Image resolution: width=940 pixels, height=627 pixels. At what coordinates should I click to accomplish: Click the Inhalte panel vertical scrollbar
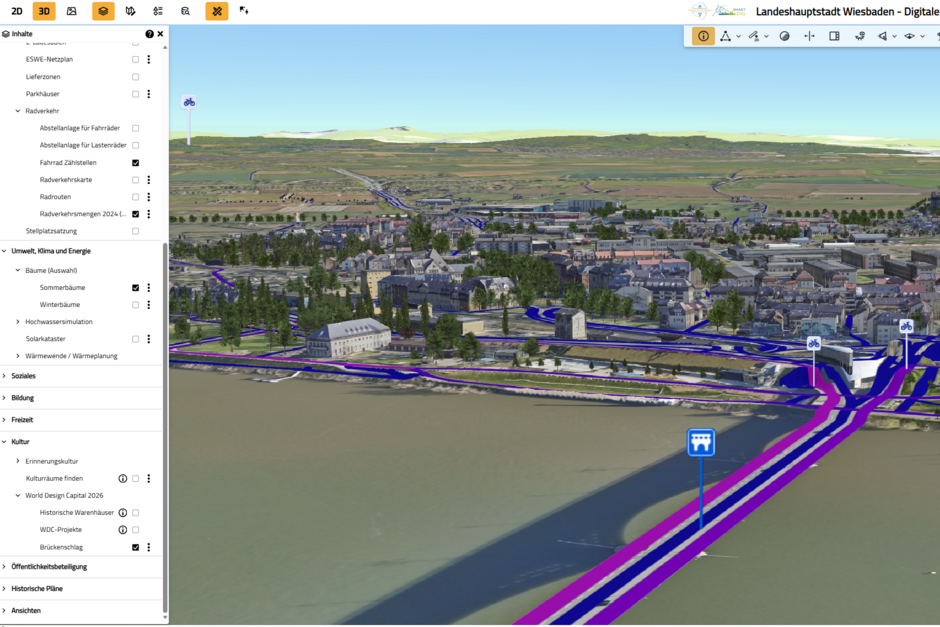165,427
